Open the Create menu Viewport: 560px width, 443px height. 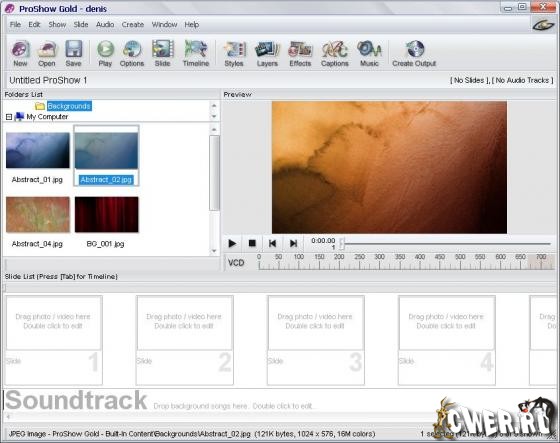point(133,25)
